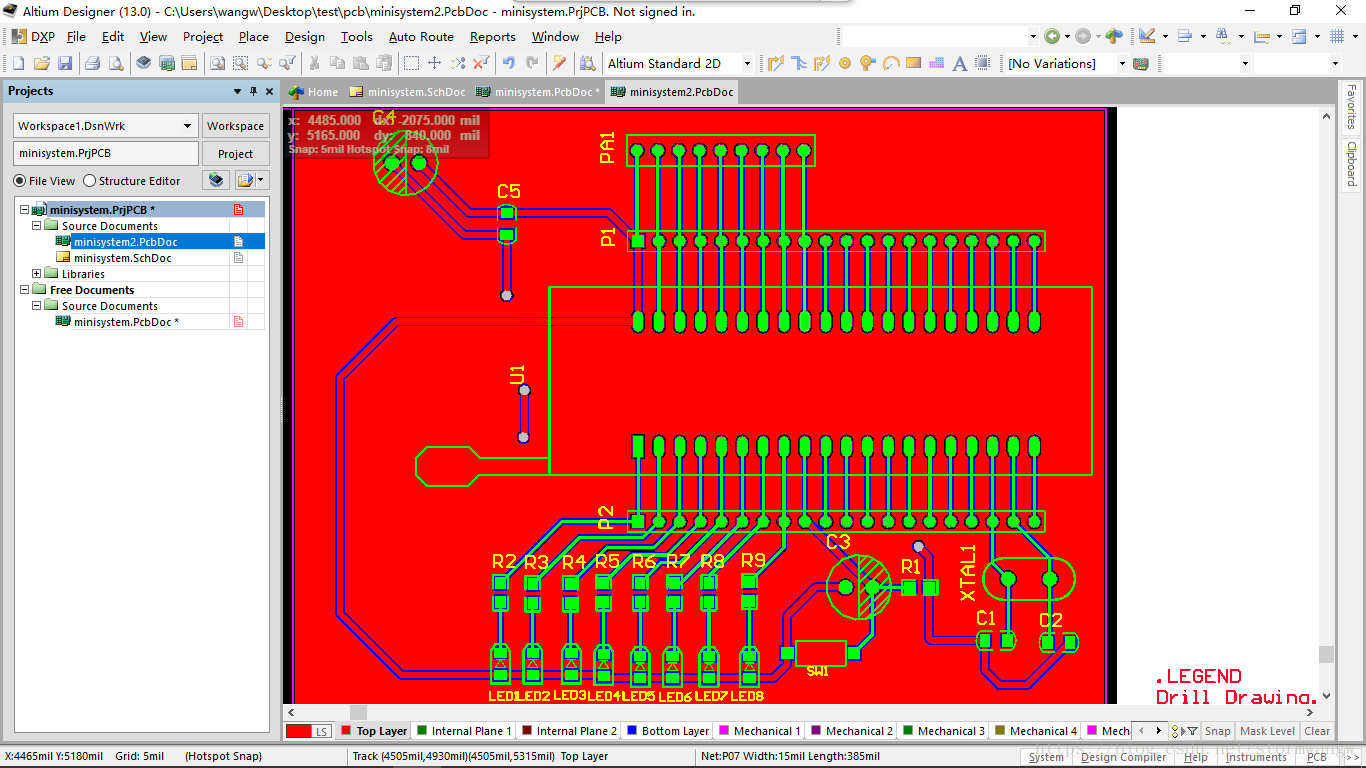Undo the last action with Undo arrow
Screen dimensions: 1366x768
tap(508, 63)
